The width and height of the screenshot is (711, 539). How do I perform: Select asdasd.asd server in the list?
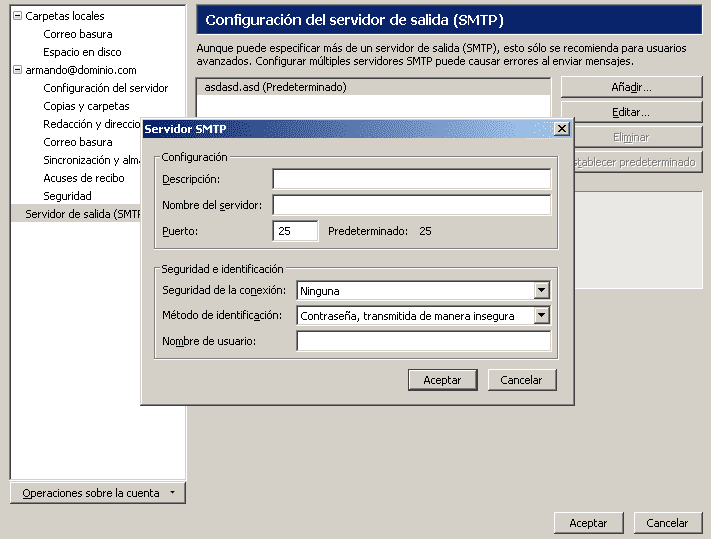[275, 88]
